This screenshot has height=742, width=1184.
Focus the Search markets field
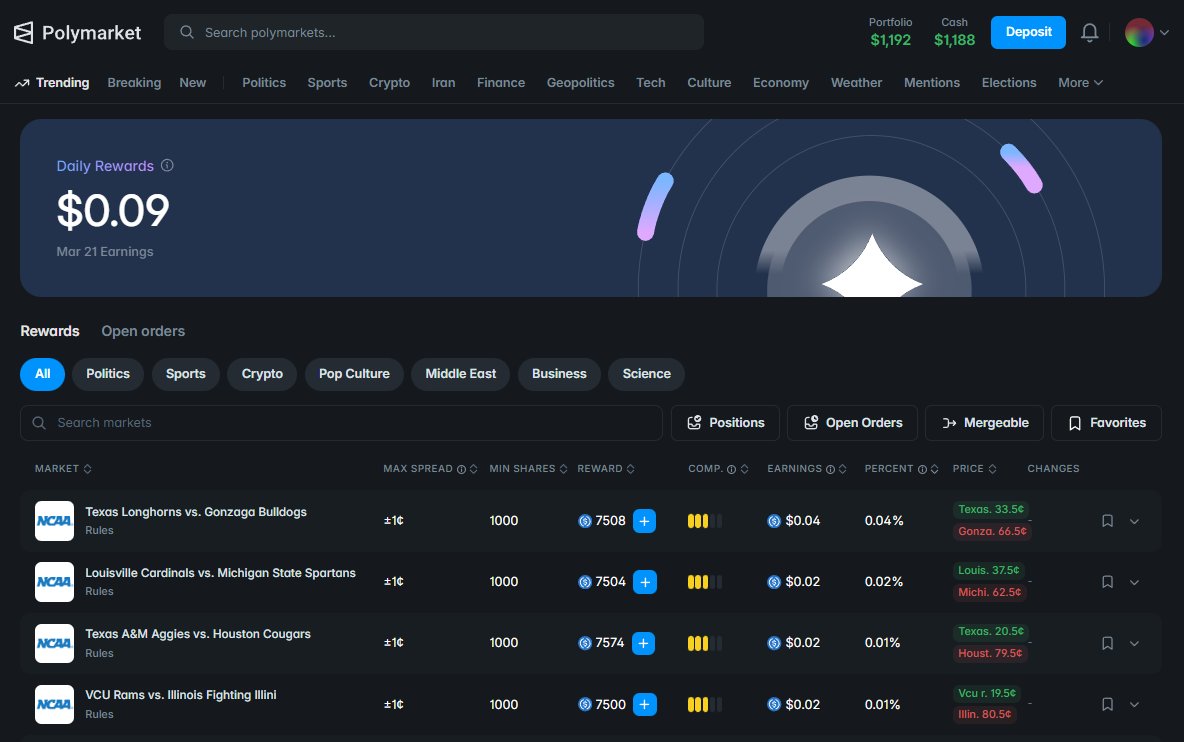341,423
